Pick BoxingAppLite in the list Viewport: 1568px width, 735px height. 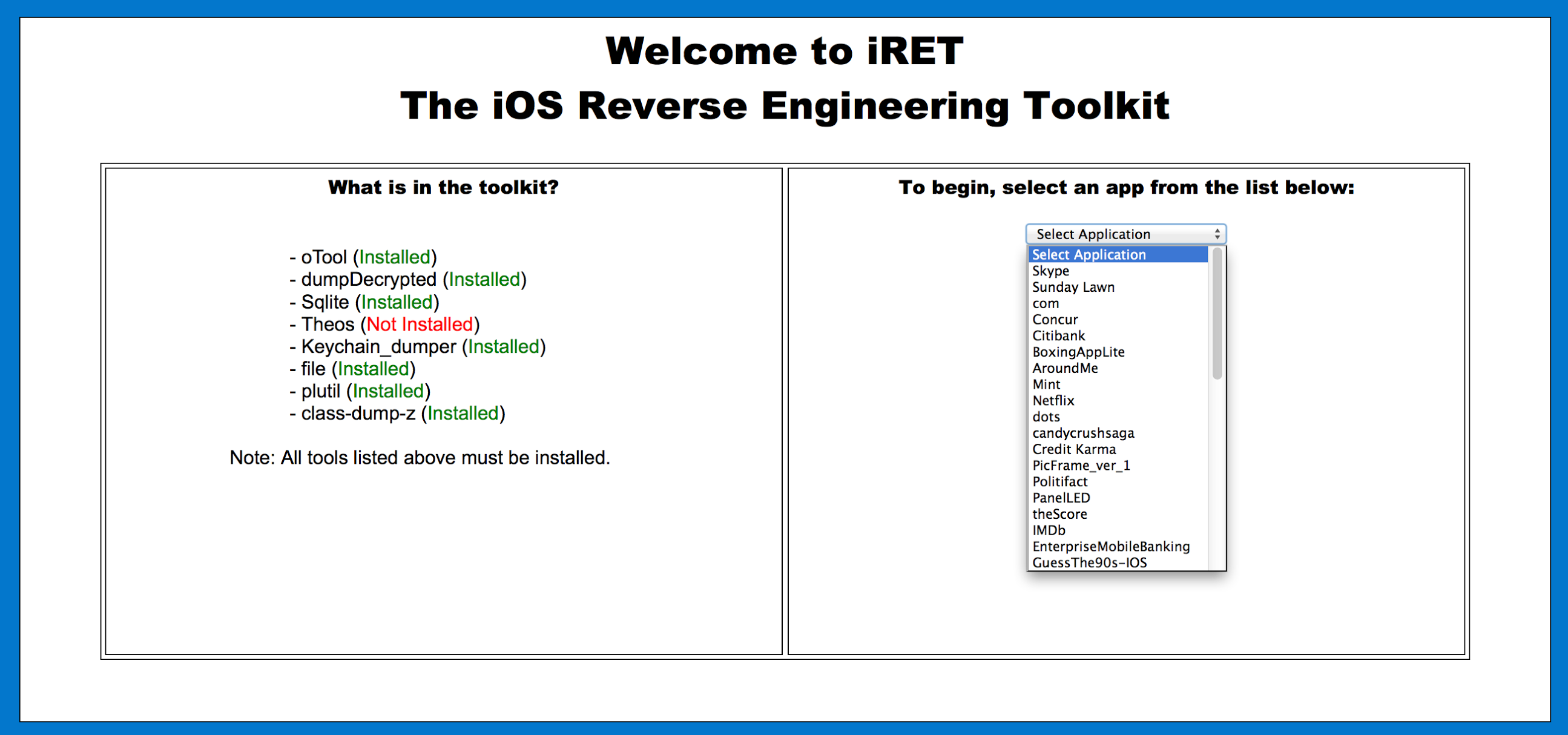[1078, 352]
